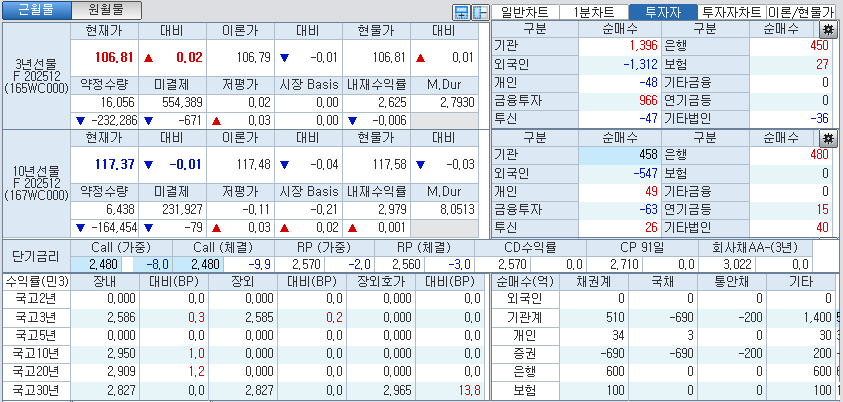Click the institution net buy value 1,396
Viewport: 843px width, 402px height.
point(644,46)
